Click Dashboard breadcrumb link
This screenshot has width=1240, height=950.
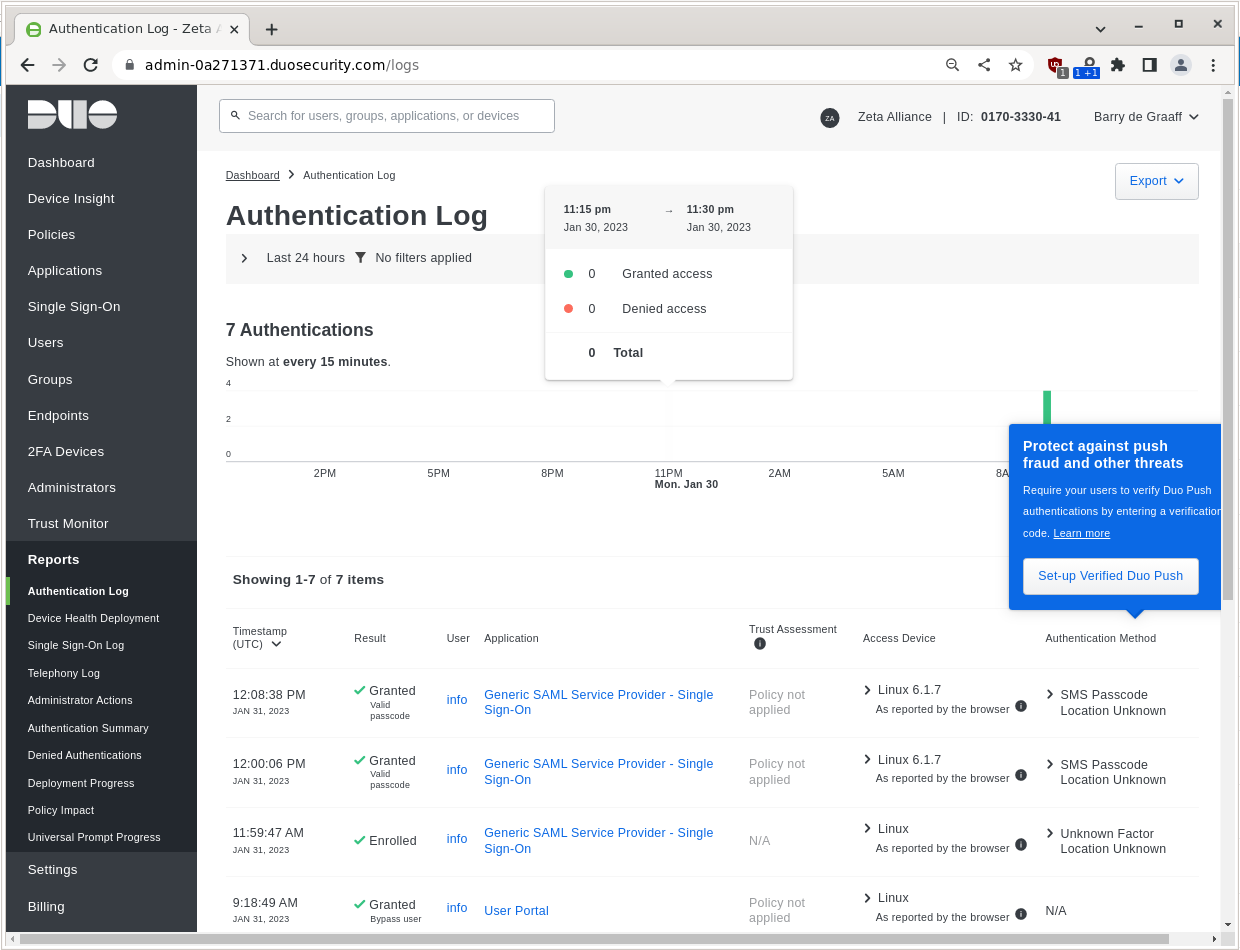253,175
